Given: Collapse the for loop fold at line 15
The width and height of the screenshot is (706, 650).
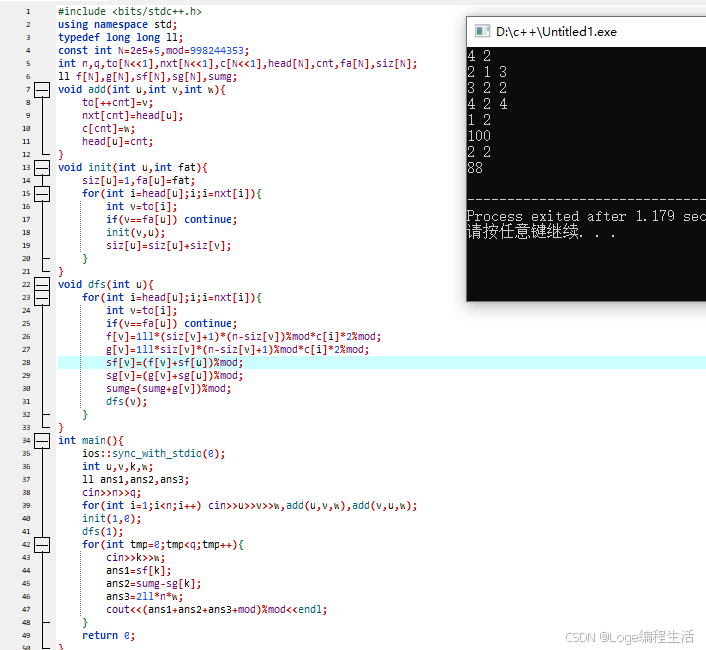Looking at the screenshot, I should tap(42, 194).
